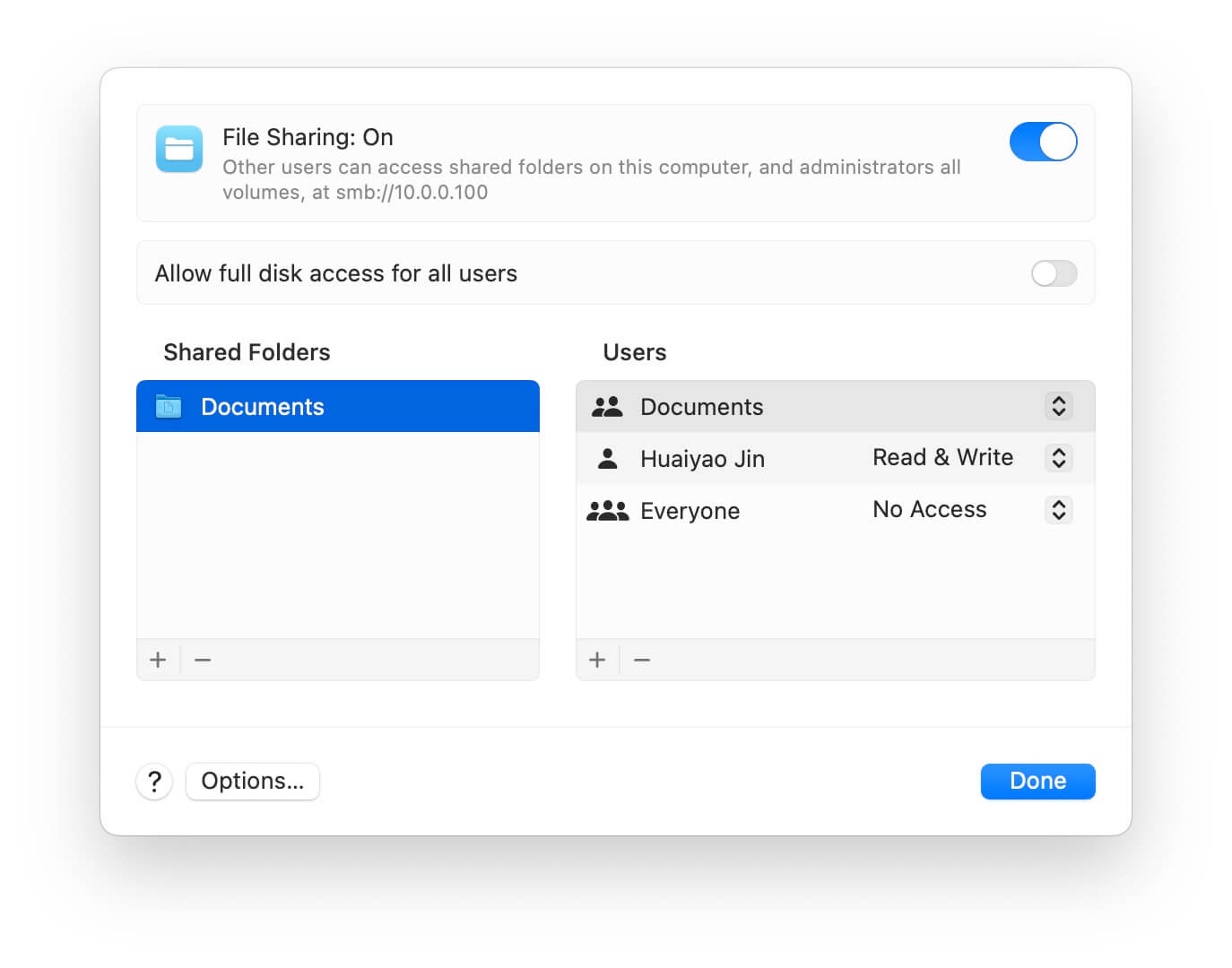Image resolution: width=1232 pixels, height=968 pixels.
Task: Select Documents in Shared Folders list
Action: coord(338,406)
